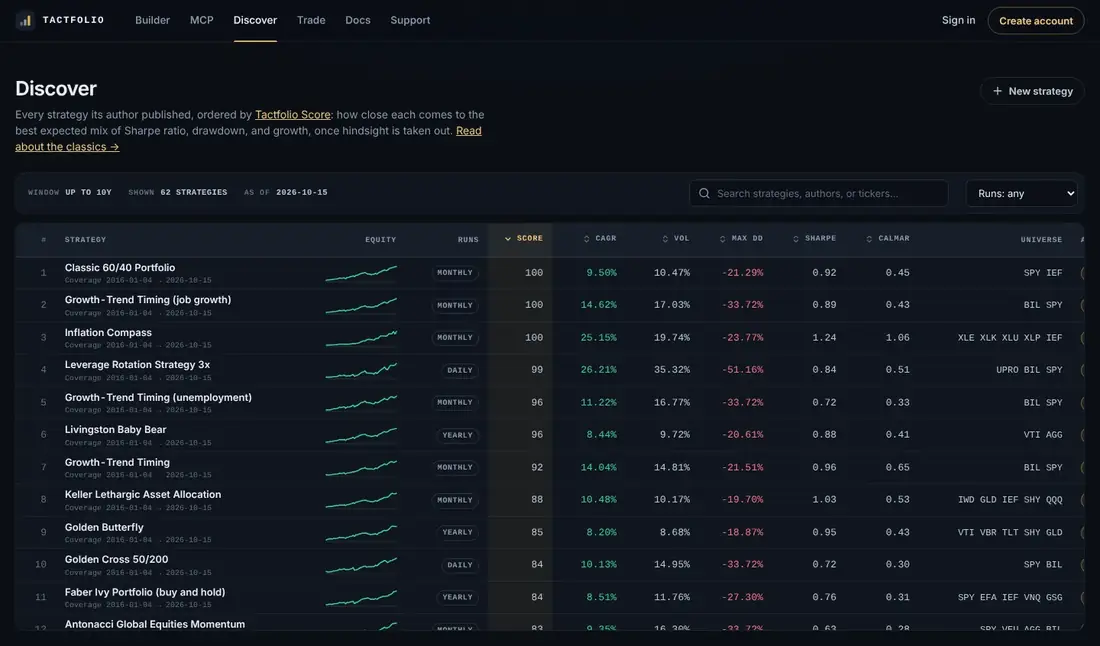
Task: Sort by the SHARPE column header
Action: tap(814, 238)
